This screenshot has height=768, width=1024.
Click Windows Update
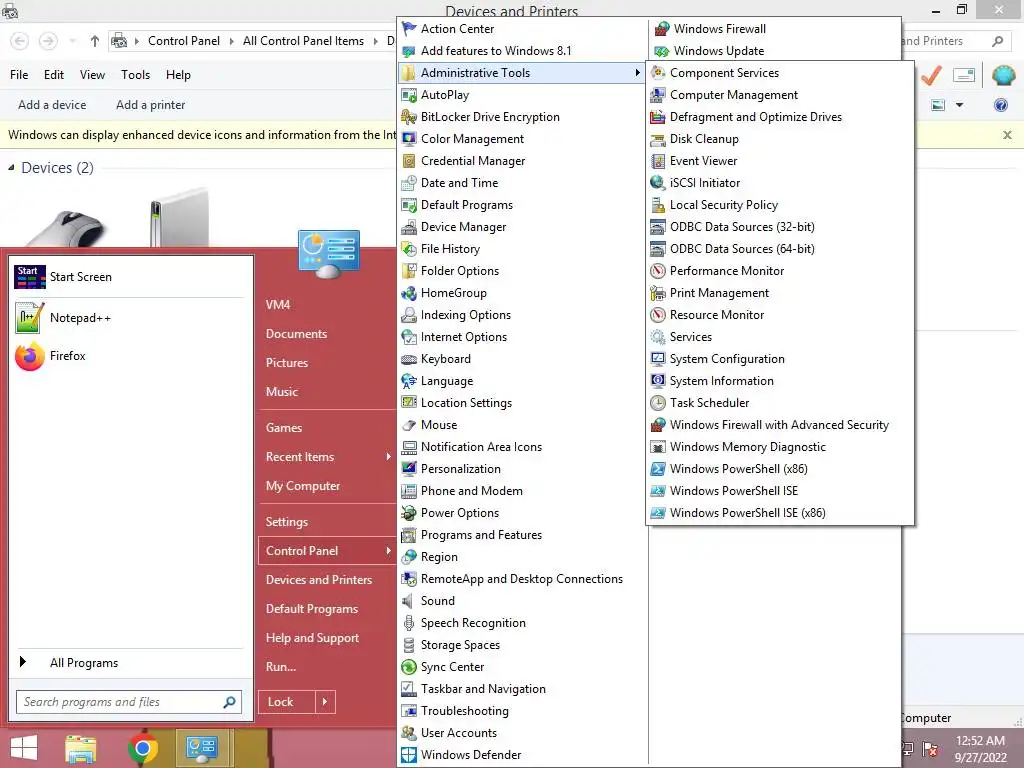[x=718, y=51]
